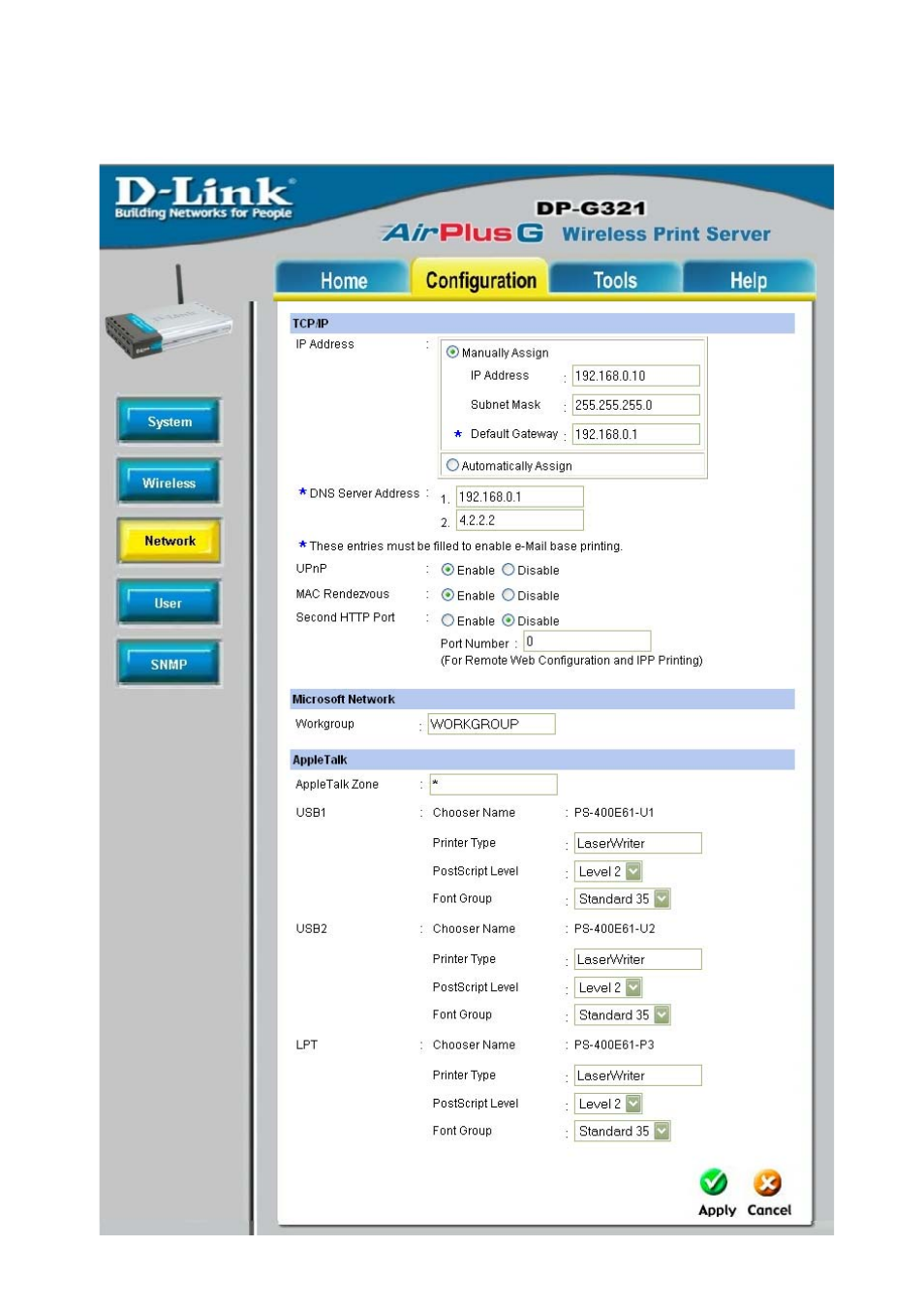Viewport: 924px width, 1309px height.
Task: Edit the USB1 Printer Type field
Action: [x=638, y=843]
